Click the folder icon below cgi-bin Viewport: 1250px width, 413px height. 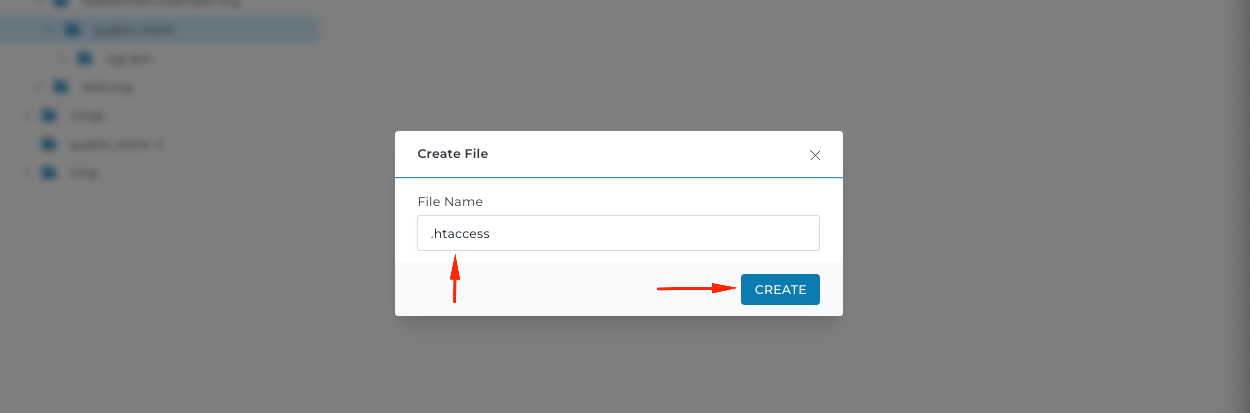tap(62, 86)
